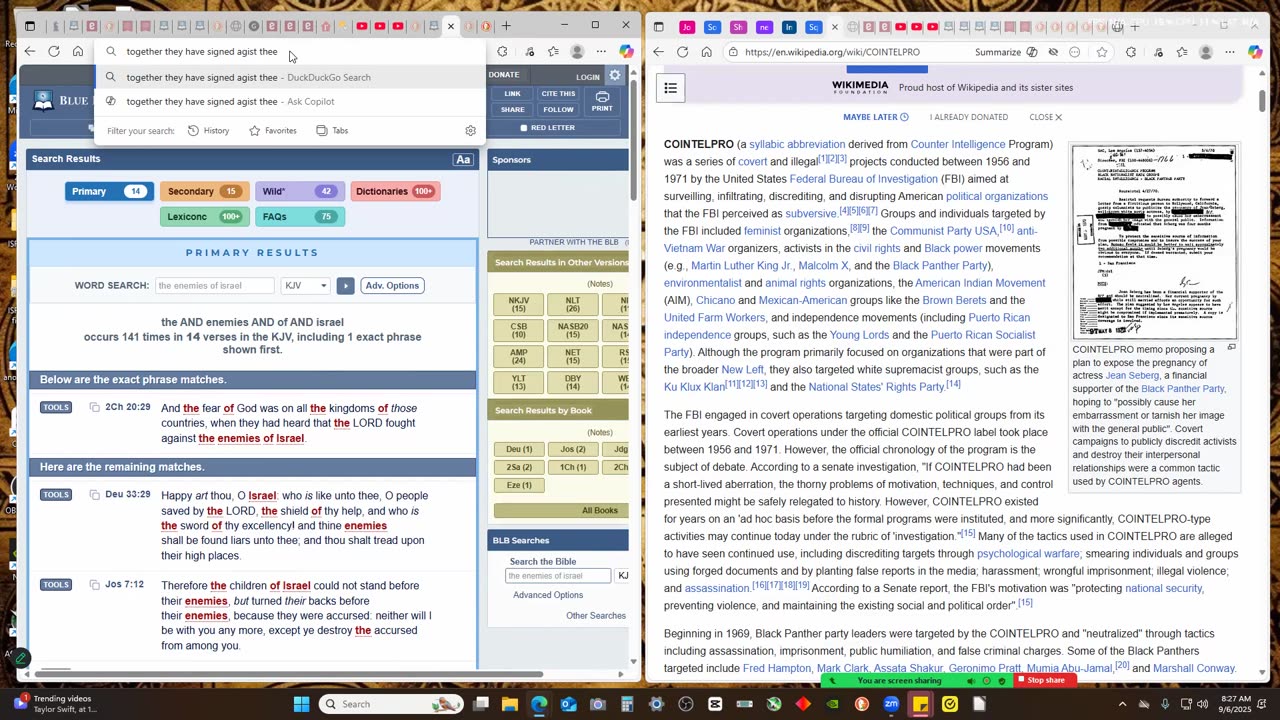Open the left browser's more options menu
Viewport: 1280px width, 720px height.
[x=601, y=52]
